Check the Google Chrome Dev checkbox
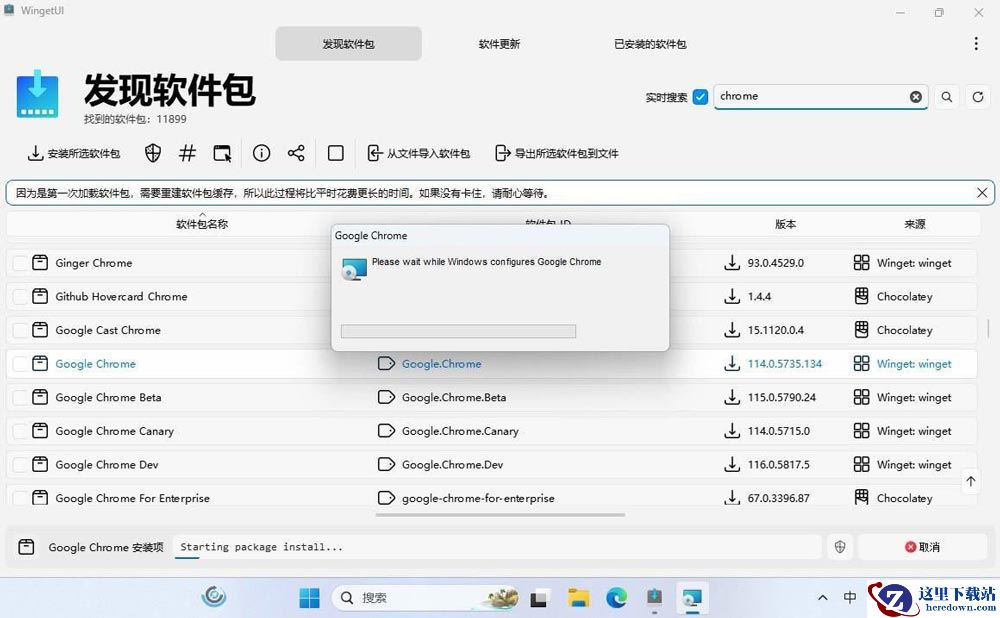Image resolution: width=1000 pixels, height=618 pixels. click(21, 464)
